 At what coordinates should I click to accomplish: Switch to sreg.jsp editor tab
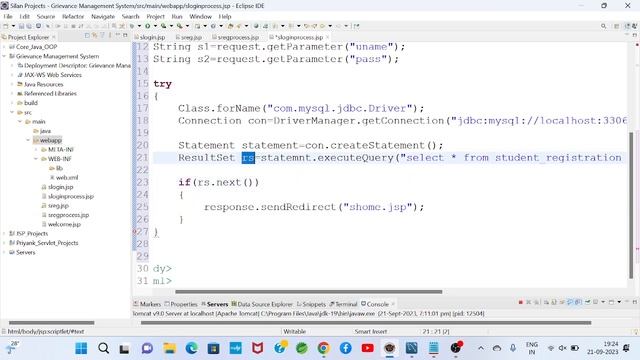click(189, 37)
